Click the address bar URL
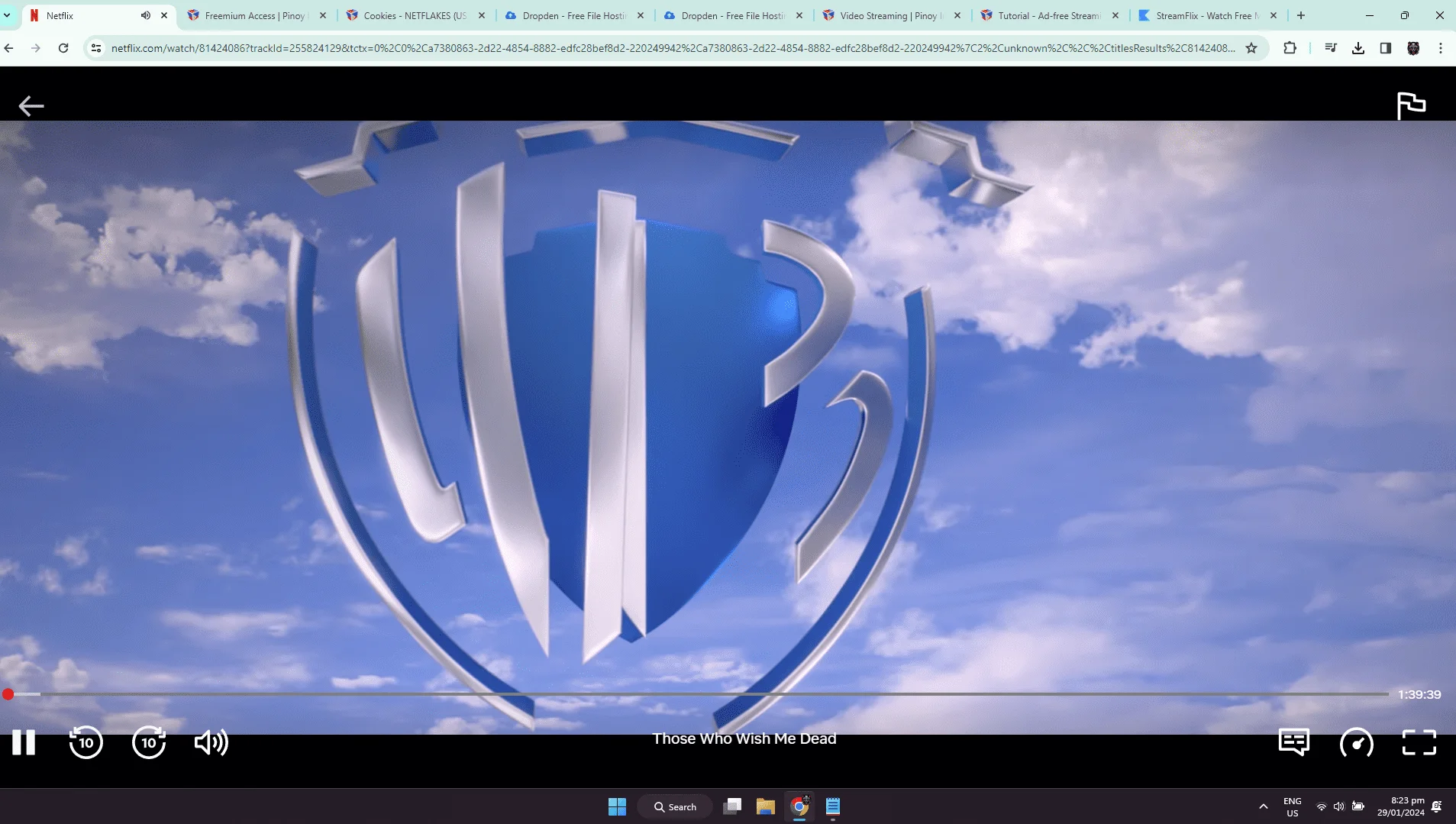 [x=673, y=48]
